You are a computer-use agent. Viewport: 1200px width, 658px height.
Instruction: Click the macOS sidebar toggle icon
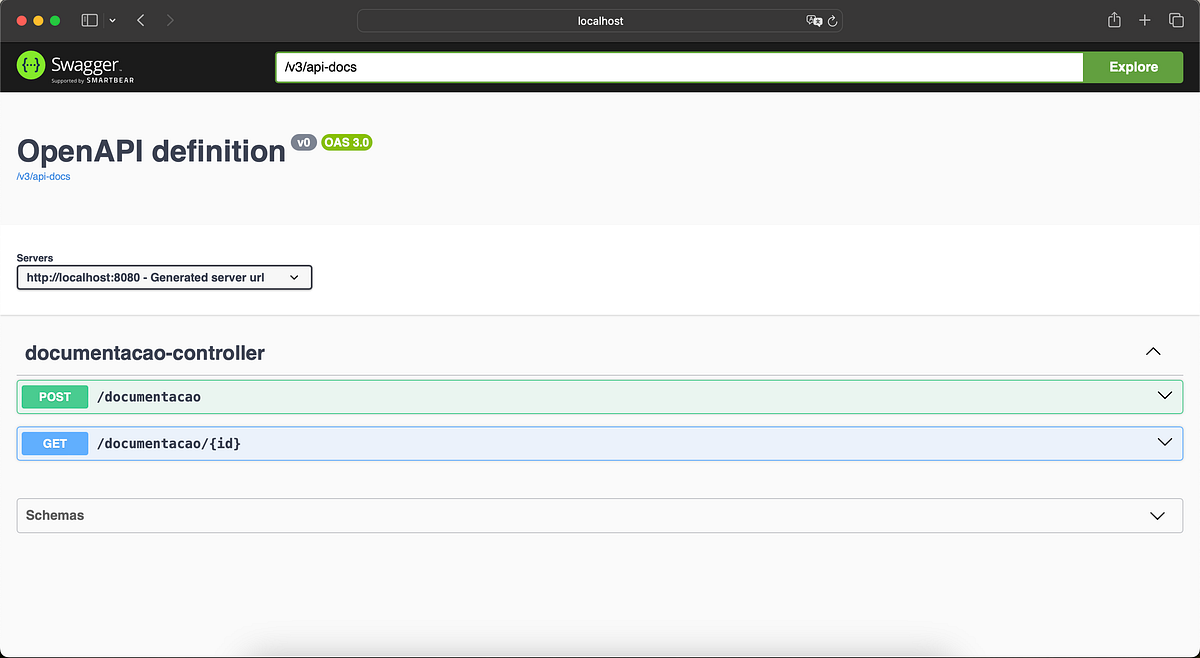pos(89,19)
